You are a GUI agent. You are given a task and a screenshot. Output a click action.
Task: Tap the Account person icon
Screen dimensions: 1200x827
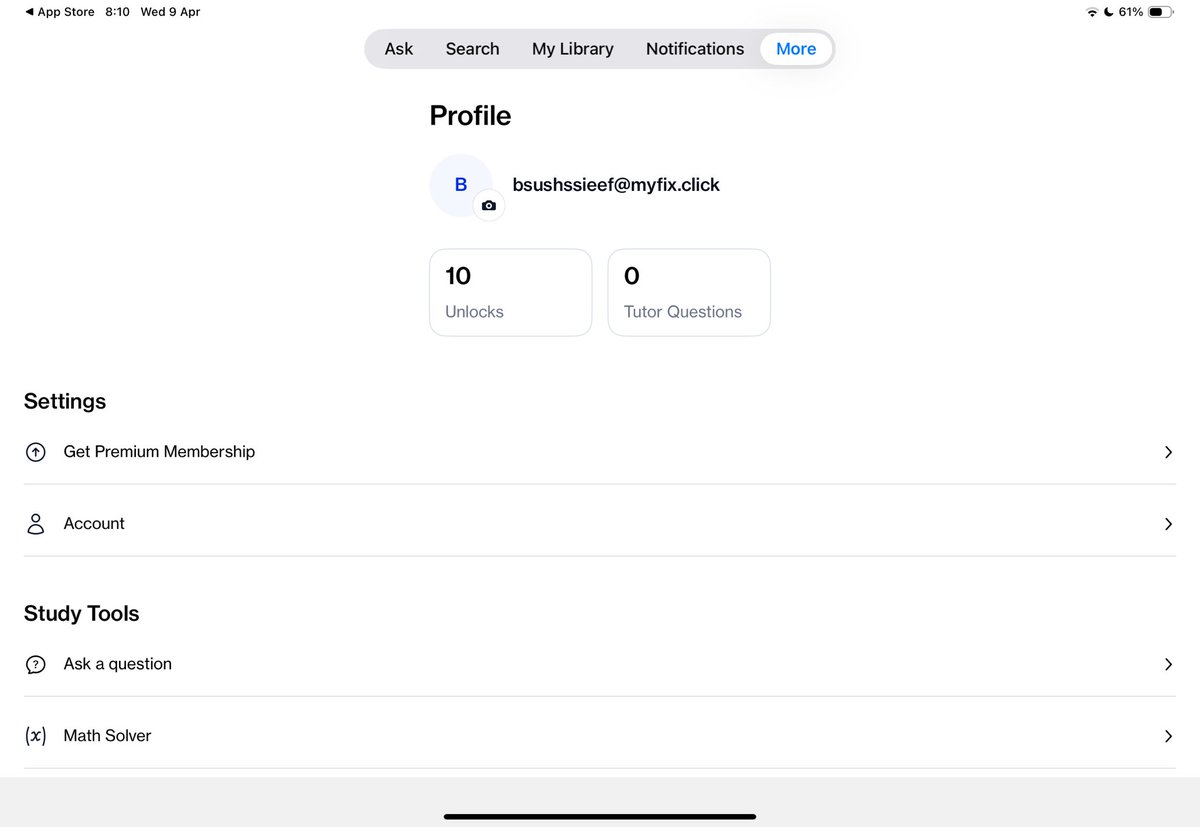(x=36, y=524)
